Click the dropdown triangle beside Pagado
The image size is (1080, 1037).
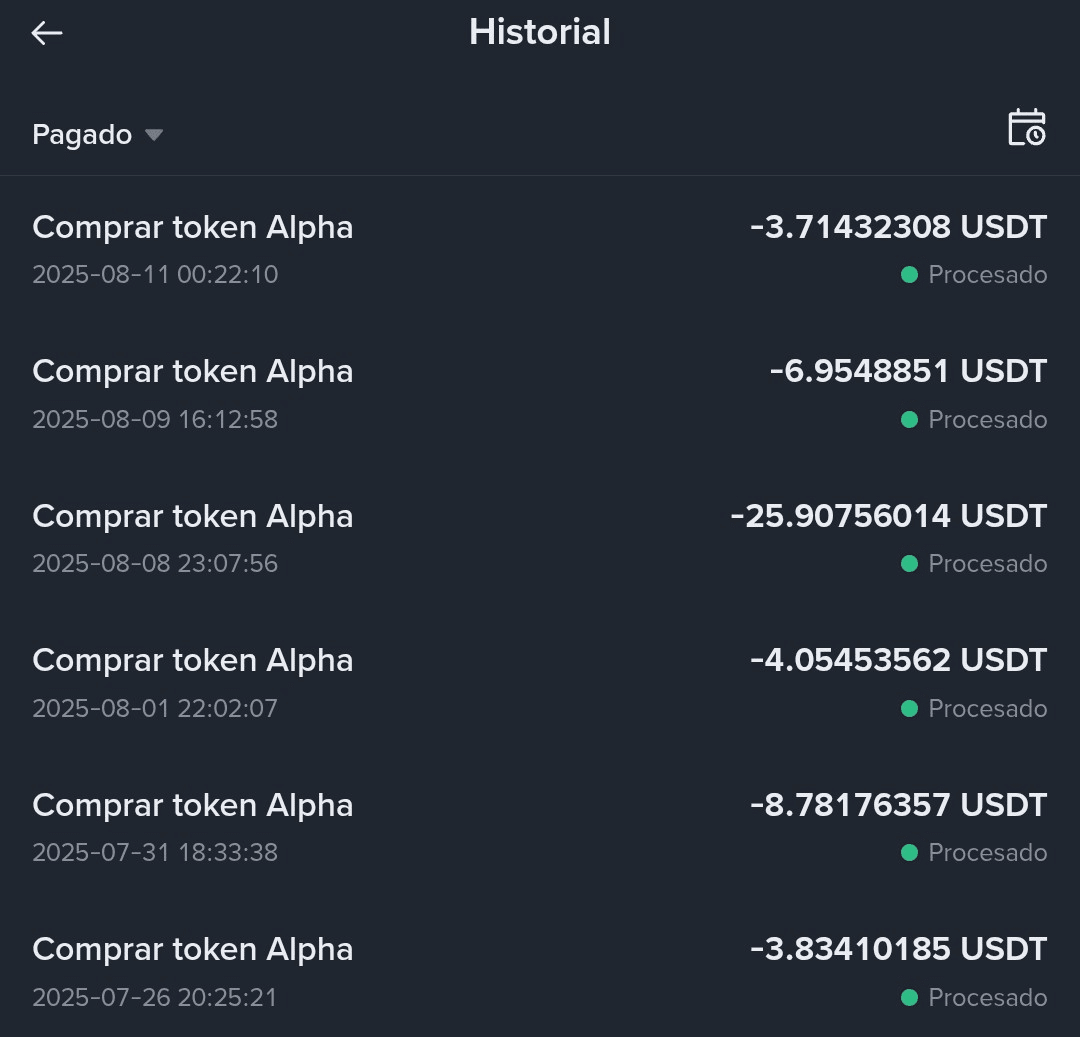tap(154, 135)
